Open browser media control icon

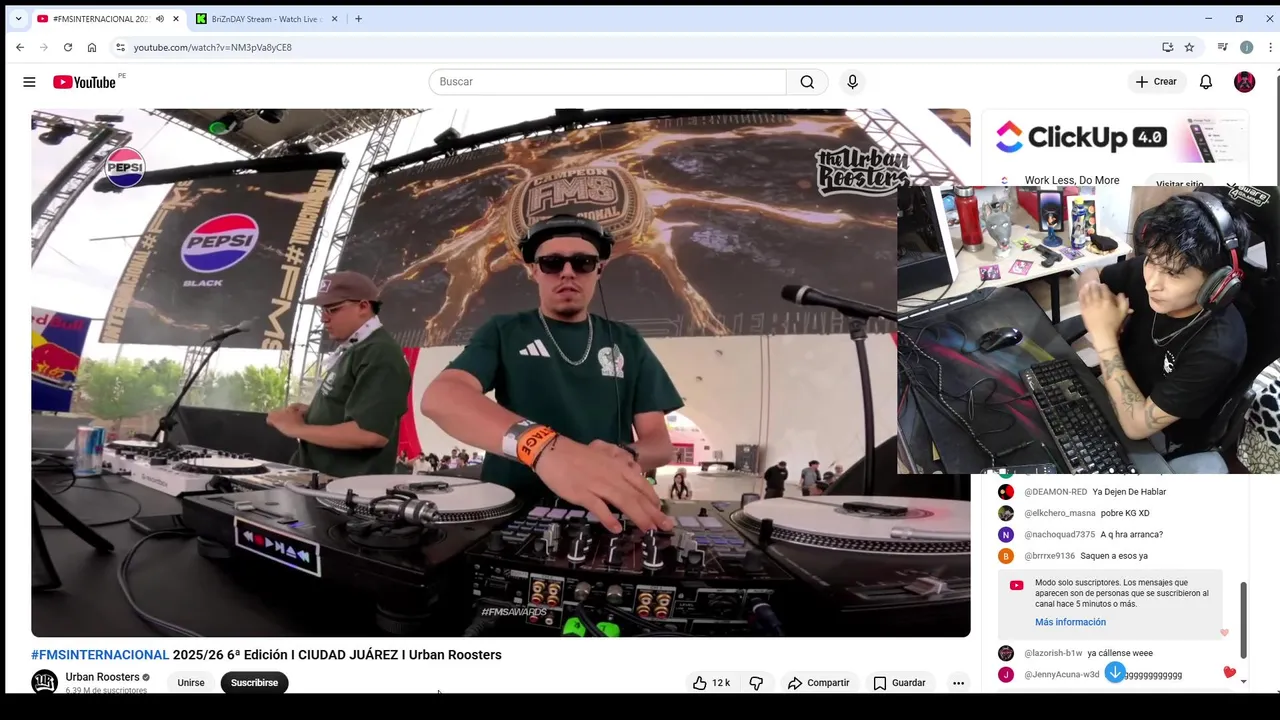pyautogui.click(x=1222, y=47)
